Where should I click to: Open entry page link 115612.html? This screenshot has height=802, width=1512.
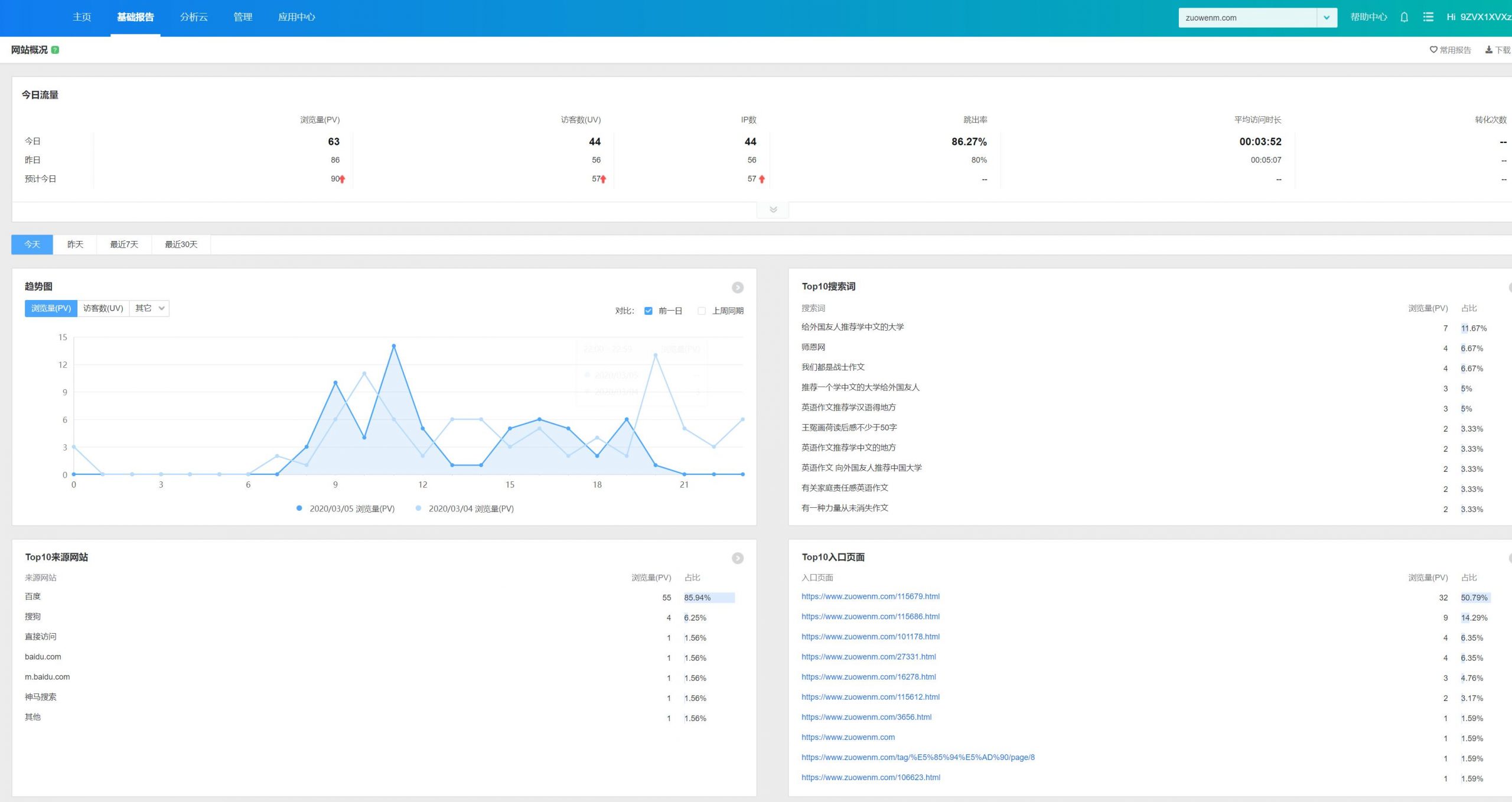pos(871,697)
